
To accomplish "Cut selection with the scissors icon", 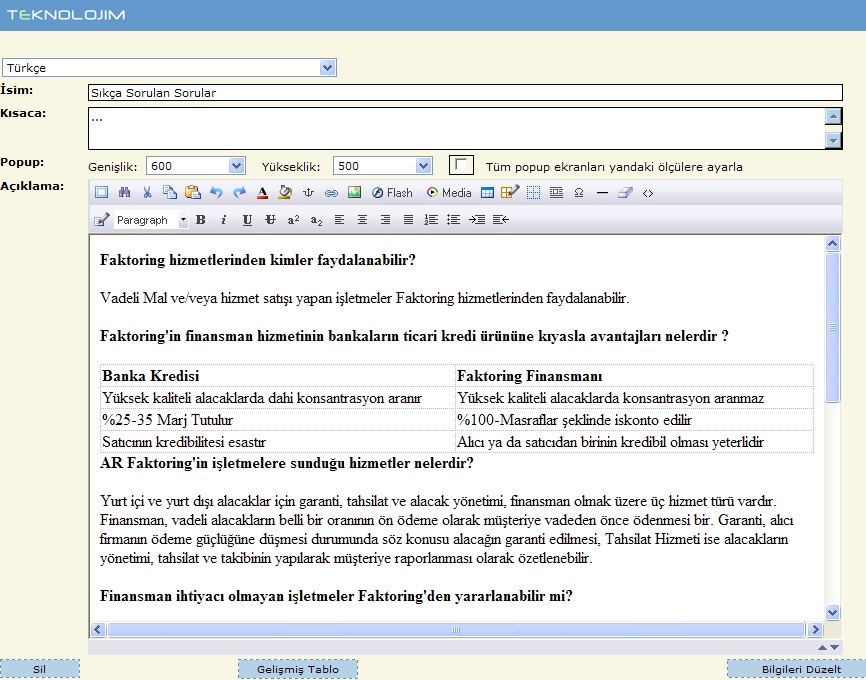I will 147,192.
